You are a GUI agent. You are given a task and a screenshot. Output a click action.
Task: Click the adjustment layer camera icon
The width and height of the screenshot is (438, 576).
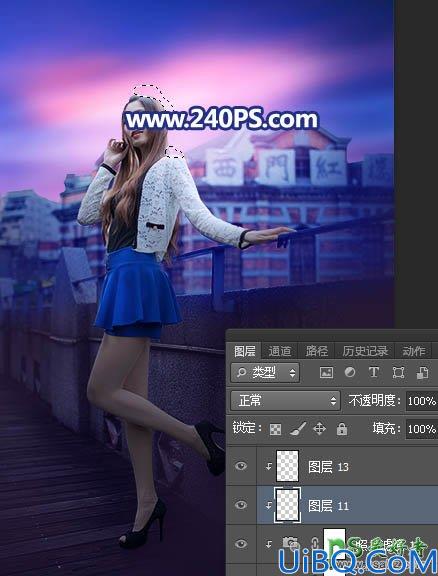click(290, 543)
